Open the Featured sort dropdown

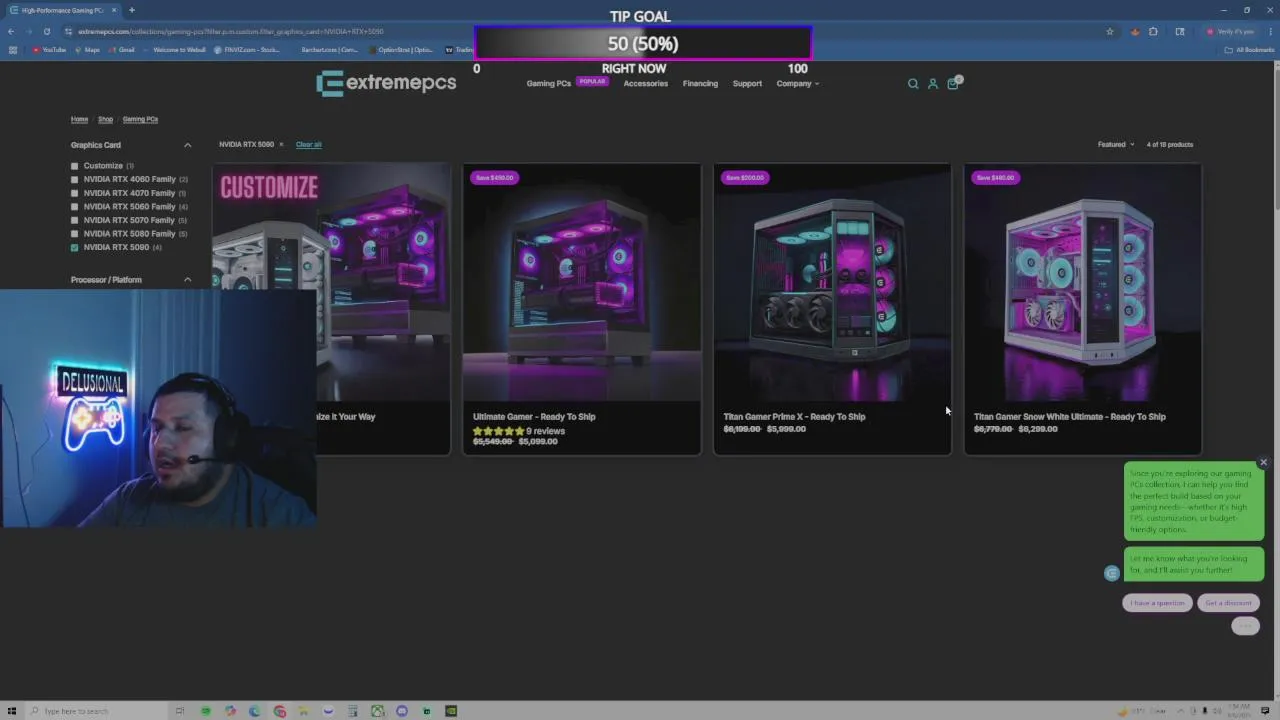(1116, 144)
